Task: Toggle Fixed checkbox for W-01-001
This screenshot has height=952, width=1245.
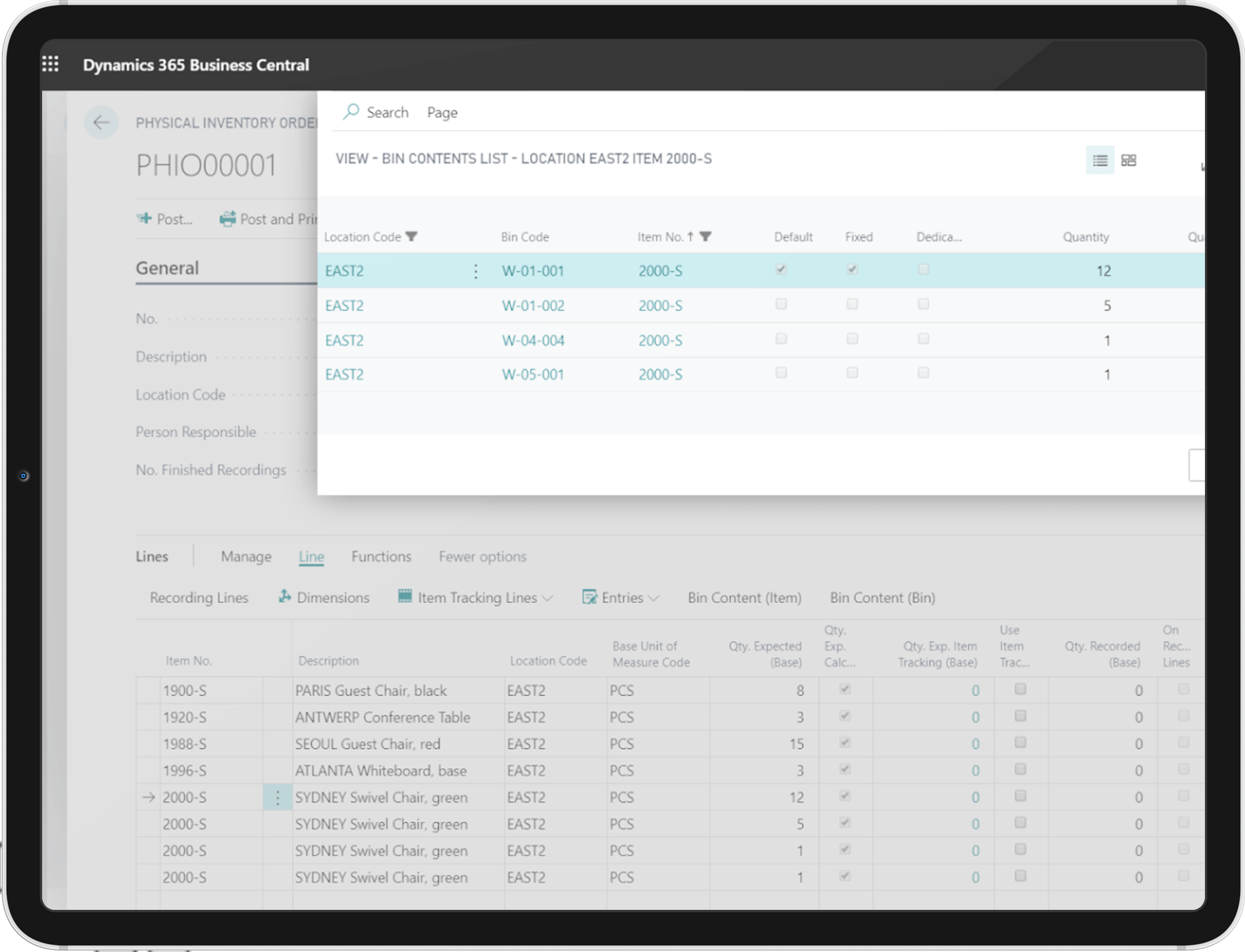Action: tap(852, 269)
